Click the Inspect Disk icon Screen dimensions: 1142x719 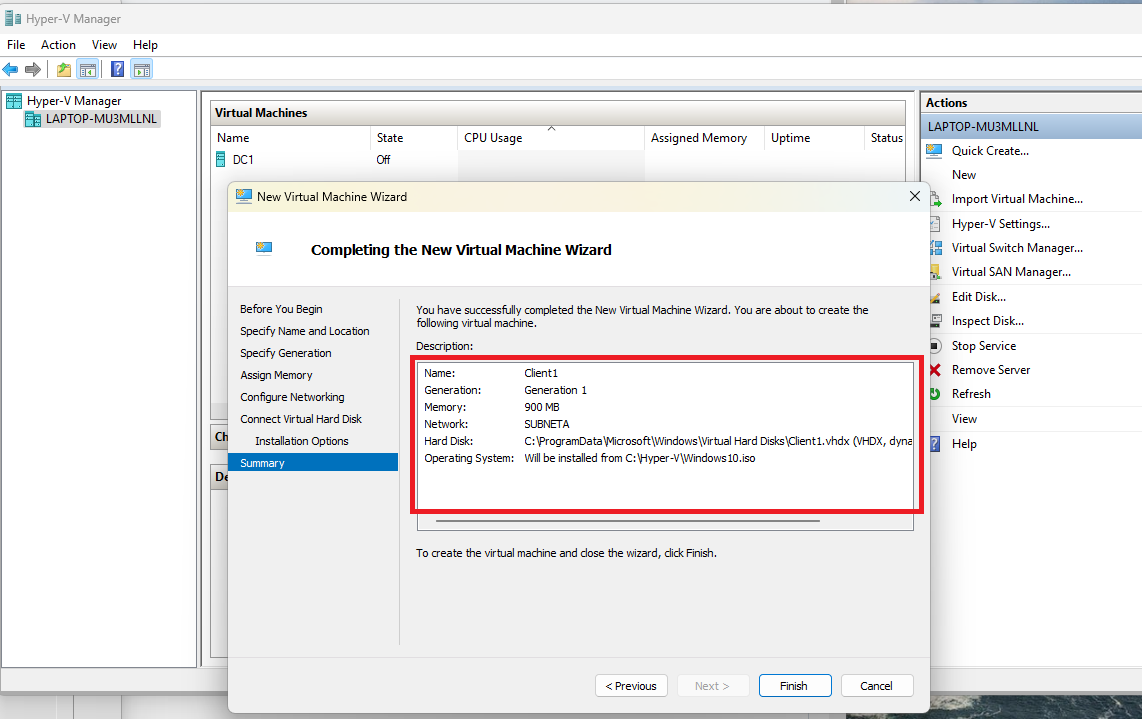coord(935,321)
